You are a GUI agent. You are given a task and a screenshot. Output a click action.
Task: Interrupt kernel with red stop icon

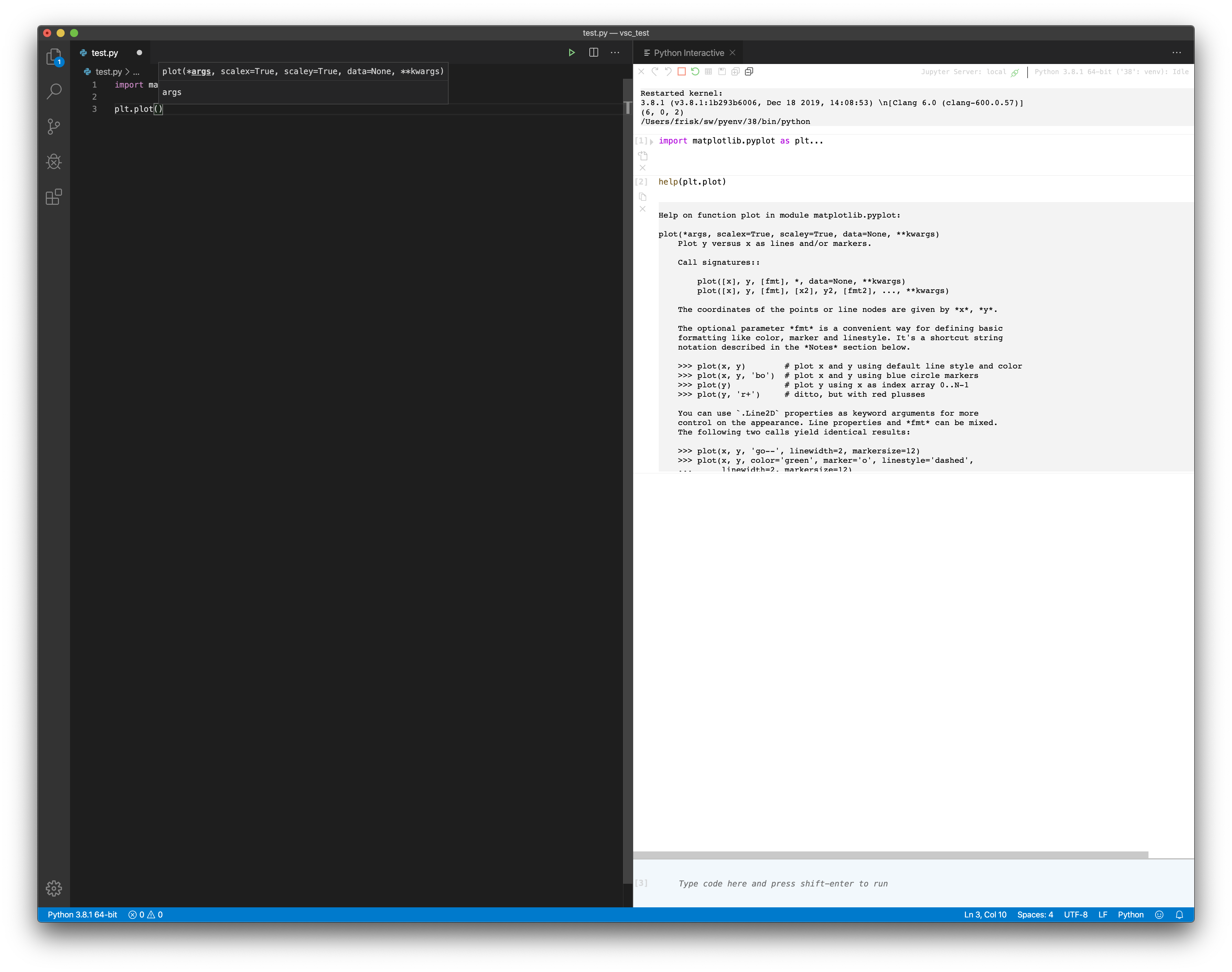[681, 72]
